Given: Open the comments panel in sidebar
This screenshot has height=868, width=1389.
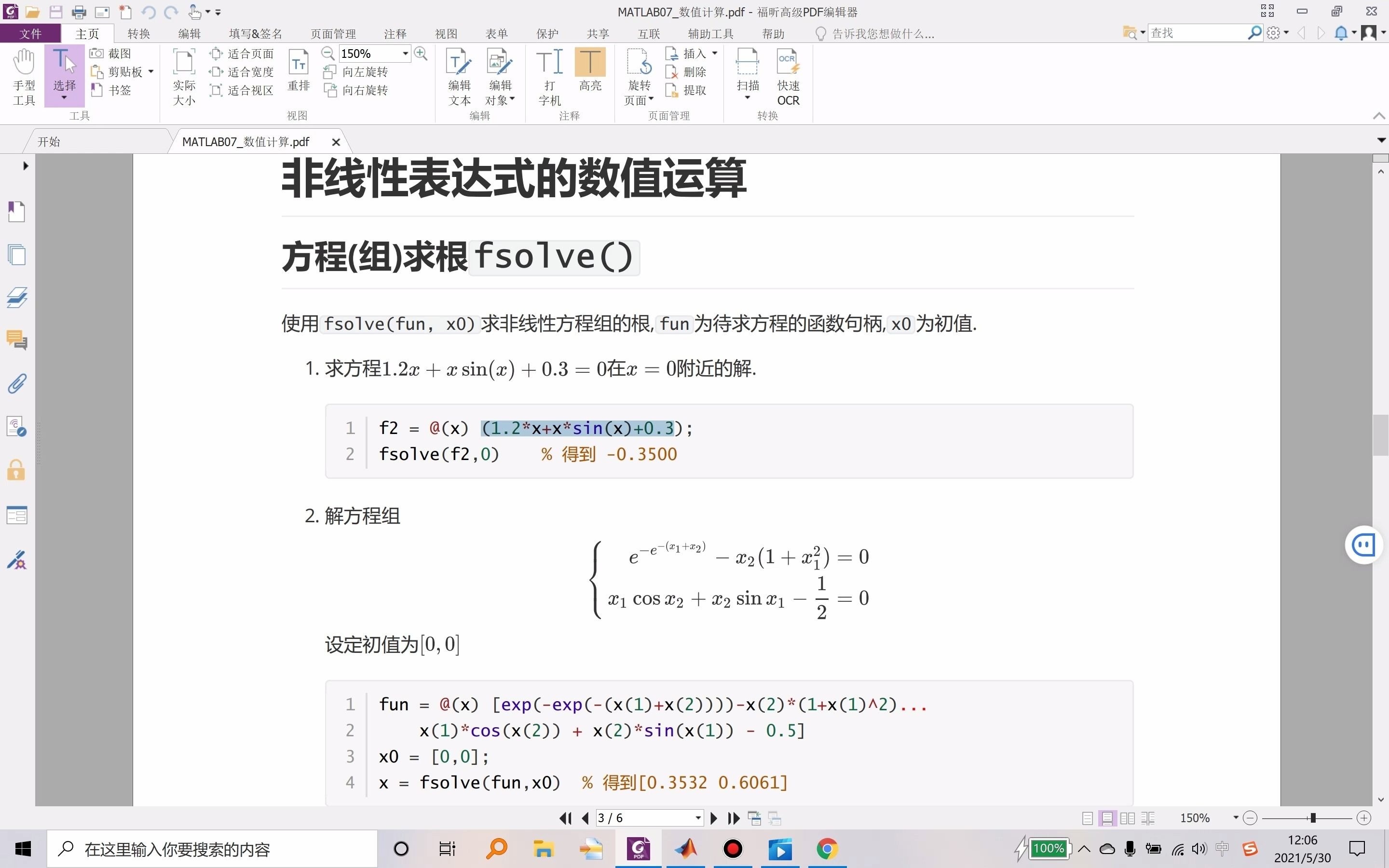Looking at the screenshot, I should pyautogui.click(x=17, y=340).
